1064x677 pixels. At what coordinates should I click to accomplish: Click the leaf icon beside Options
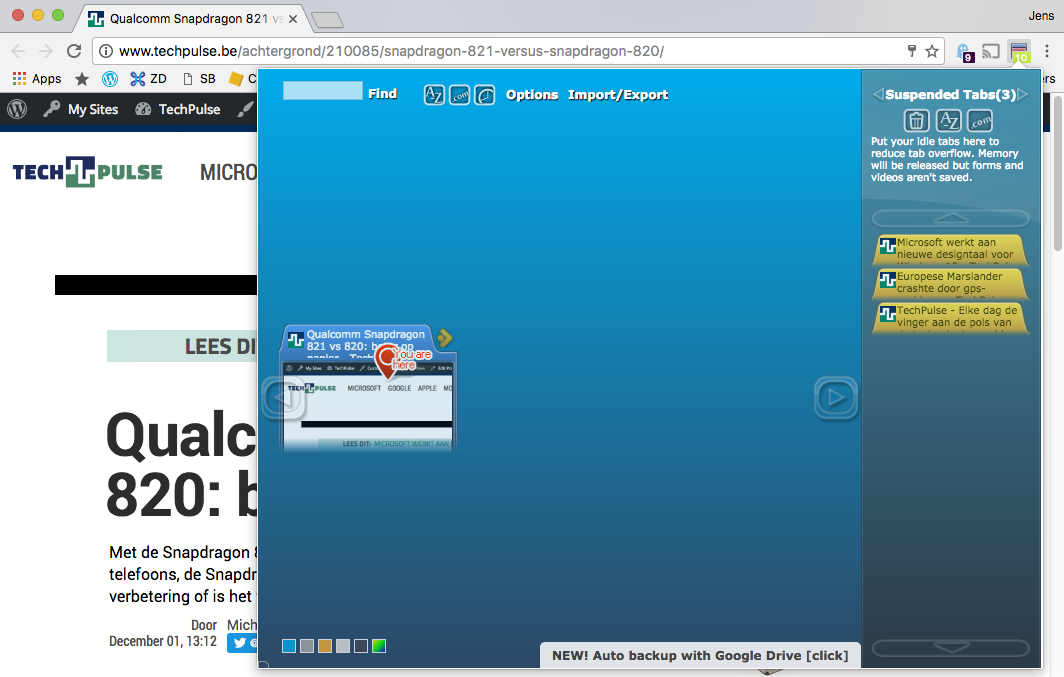tap(484, 95)
